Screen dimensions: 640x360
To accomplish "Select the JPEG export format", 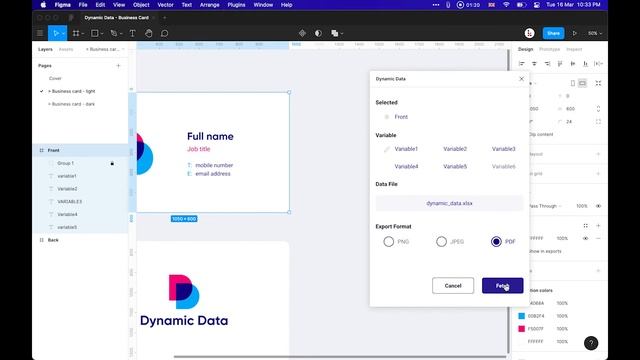I will click(x=441, y=242).
